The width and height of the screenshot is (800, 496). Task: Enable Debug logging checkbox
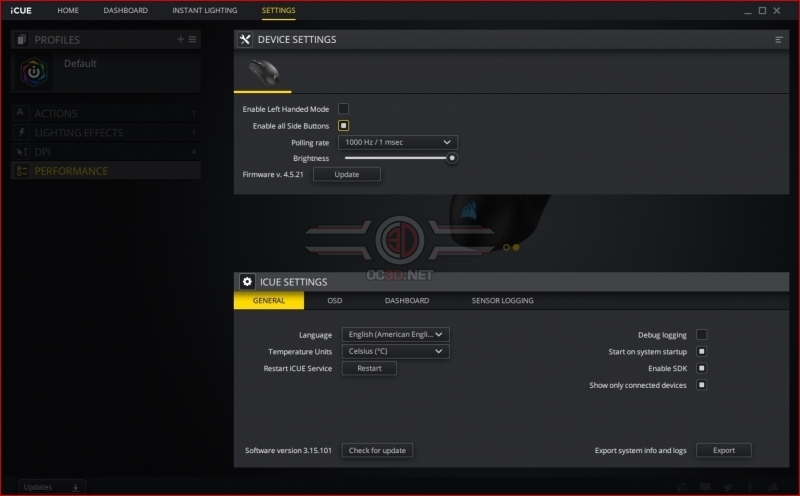[702, 335]
